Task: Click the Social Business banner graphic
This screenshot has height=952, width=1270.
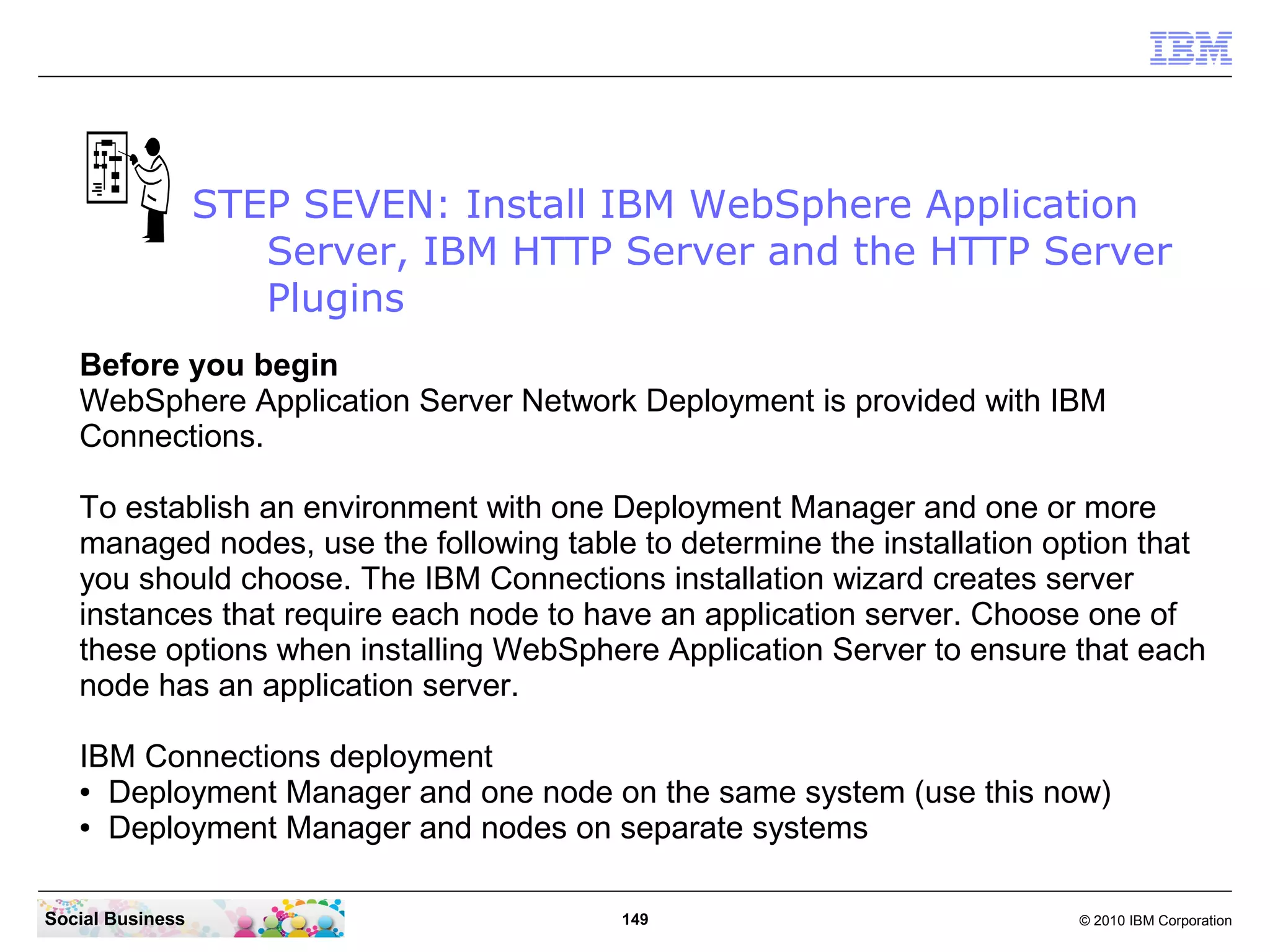Action: click(191, 918)
